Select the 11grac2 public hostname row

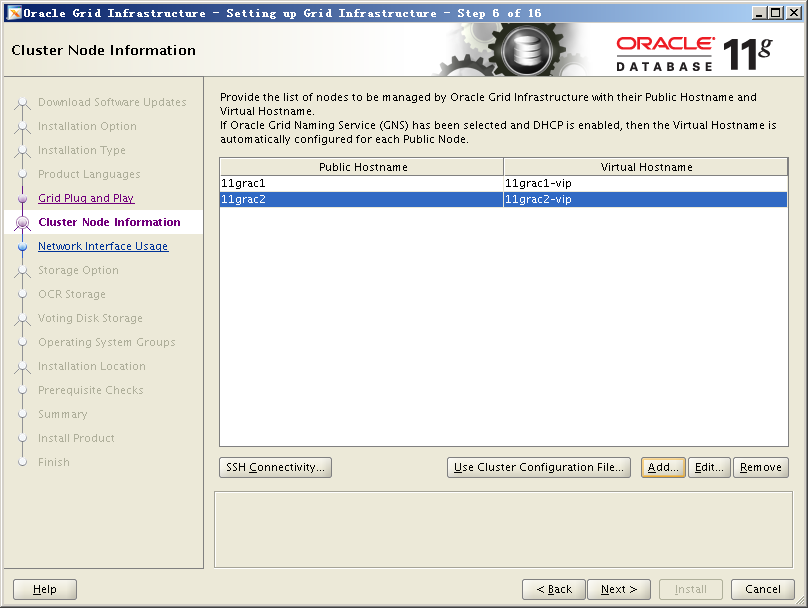point(361,200)
